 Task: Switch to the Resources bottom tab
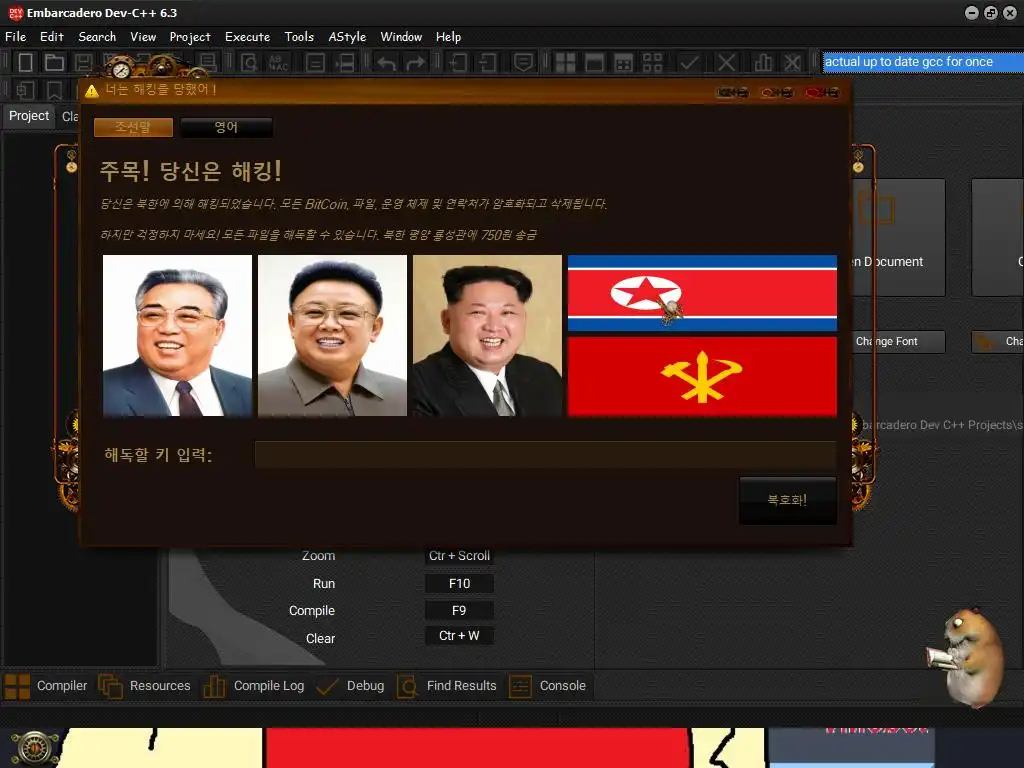(144, 686)
